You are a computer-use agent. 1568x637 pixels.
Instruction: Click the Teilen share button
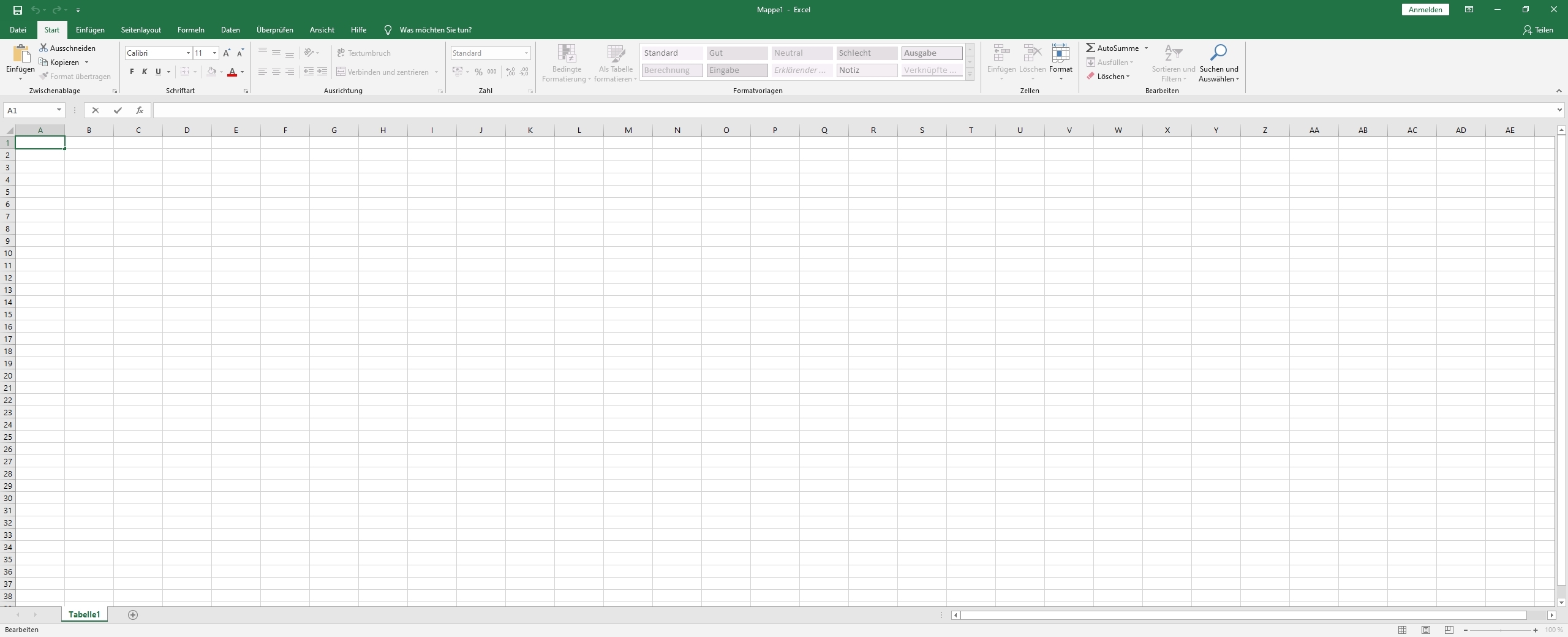point(1538,30)
